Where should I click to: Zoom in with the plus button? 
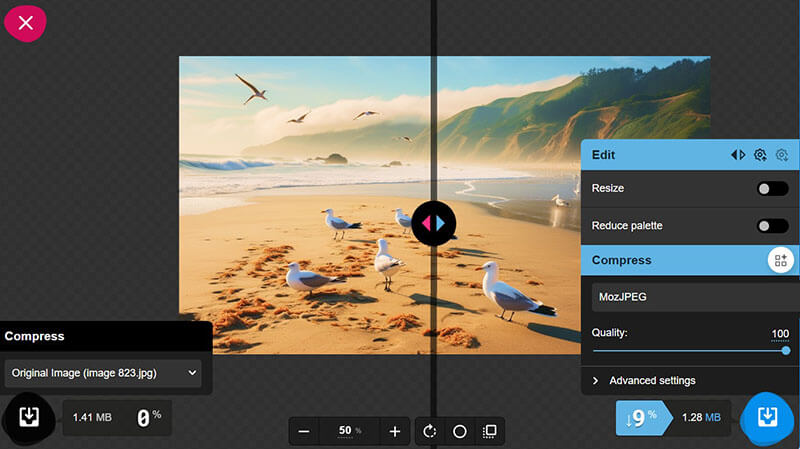coord(395,431)
